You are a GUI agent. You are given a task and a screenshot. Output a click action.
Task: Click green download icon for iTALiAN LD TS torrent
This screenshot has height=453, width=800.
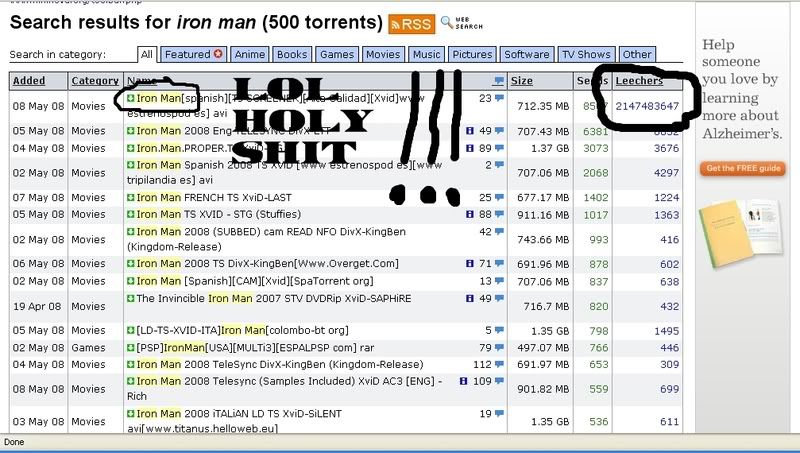(131, 413)
